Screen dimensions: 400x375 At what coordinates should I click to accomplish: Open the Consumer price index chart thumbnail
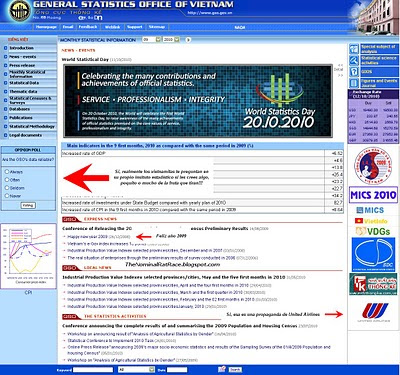(28, 256)
